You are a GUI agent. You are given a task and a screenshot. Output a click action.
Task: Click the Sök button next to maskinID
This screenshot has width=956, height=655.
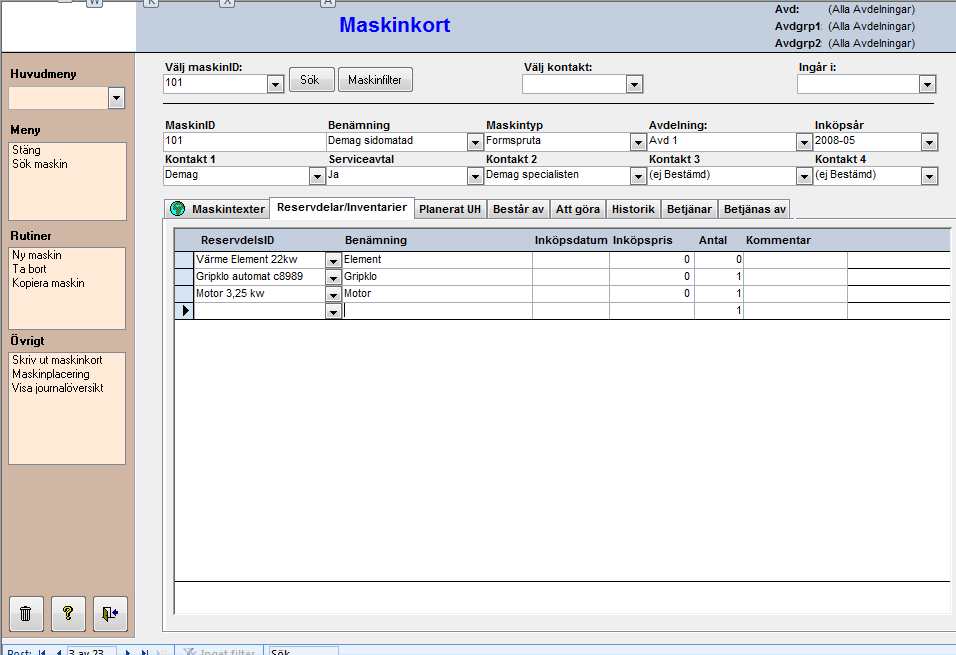310,80
